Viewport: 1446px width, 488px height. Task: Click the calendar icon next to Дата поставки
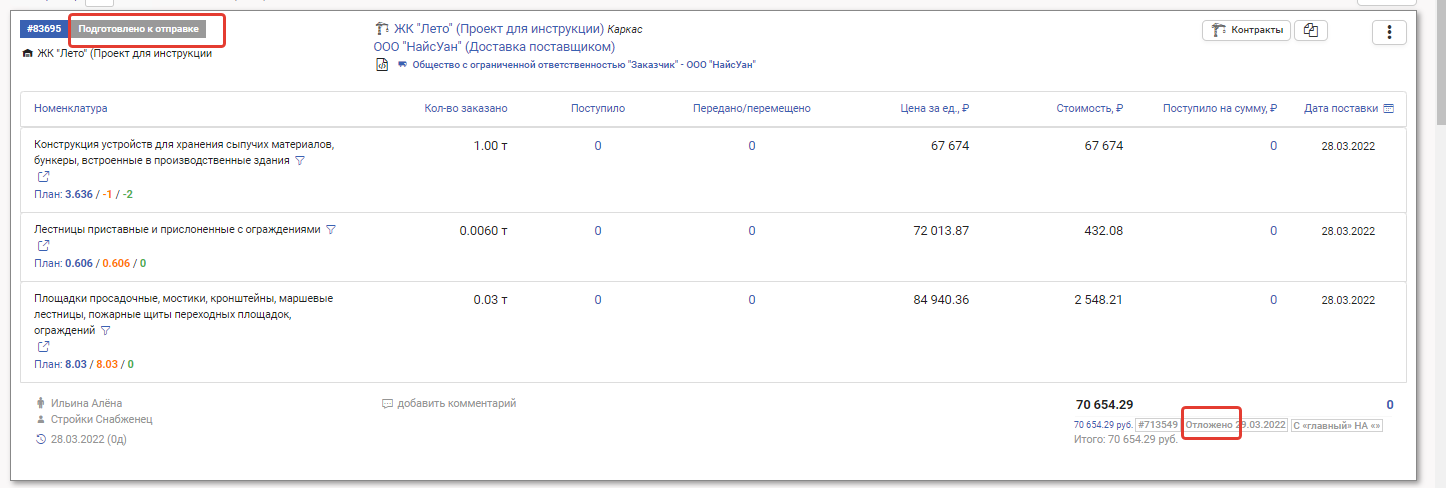(1388, 108)
